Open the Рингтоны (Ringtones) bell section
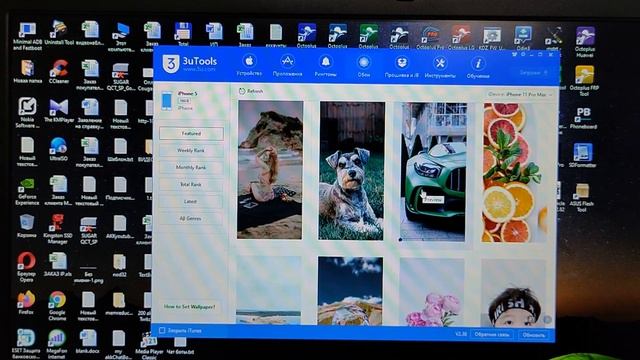This screenshot has width=640, height=360. coord(325,66)
